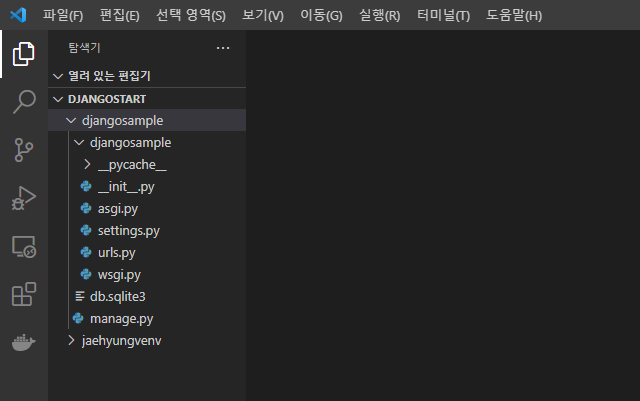Open the Remote Explorer icon
640x401 pixels.
point(24,247)
